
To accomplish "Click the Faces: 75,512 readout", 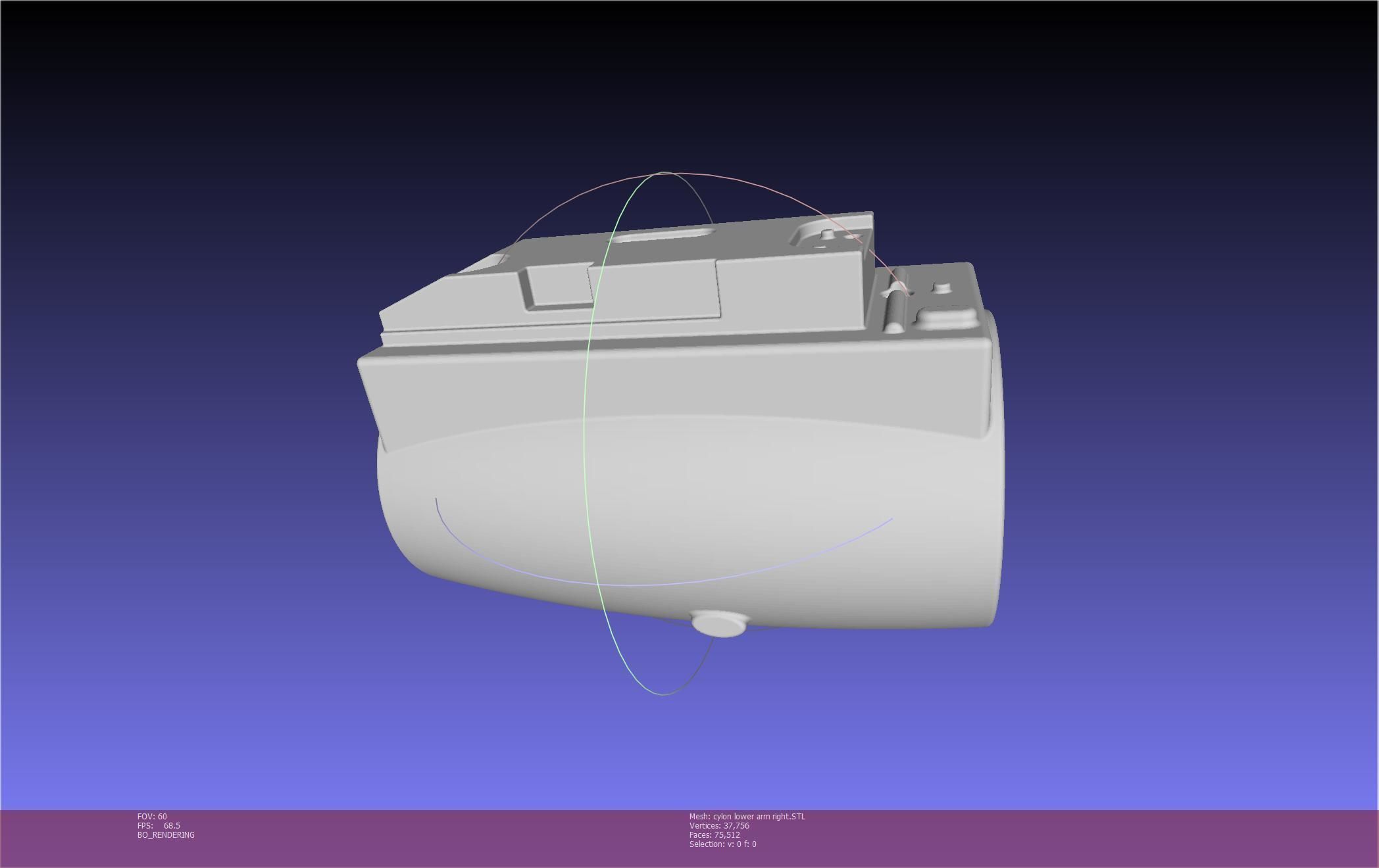I will point(714,834).
